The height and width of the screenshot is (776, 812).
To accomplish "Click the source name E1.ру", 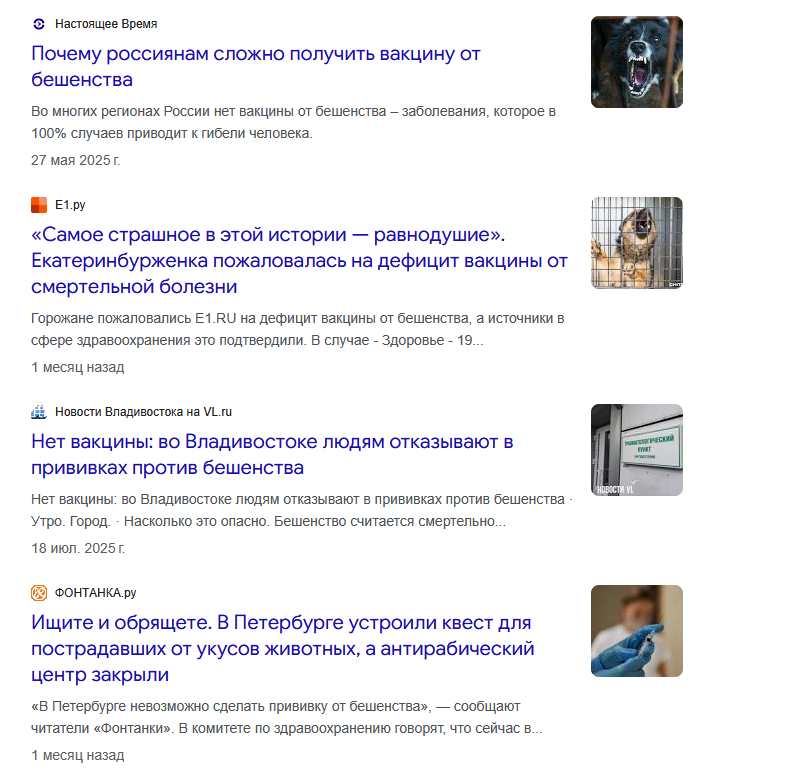I will [x=70, y=205].
